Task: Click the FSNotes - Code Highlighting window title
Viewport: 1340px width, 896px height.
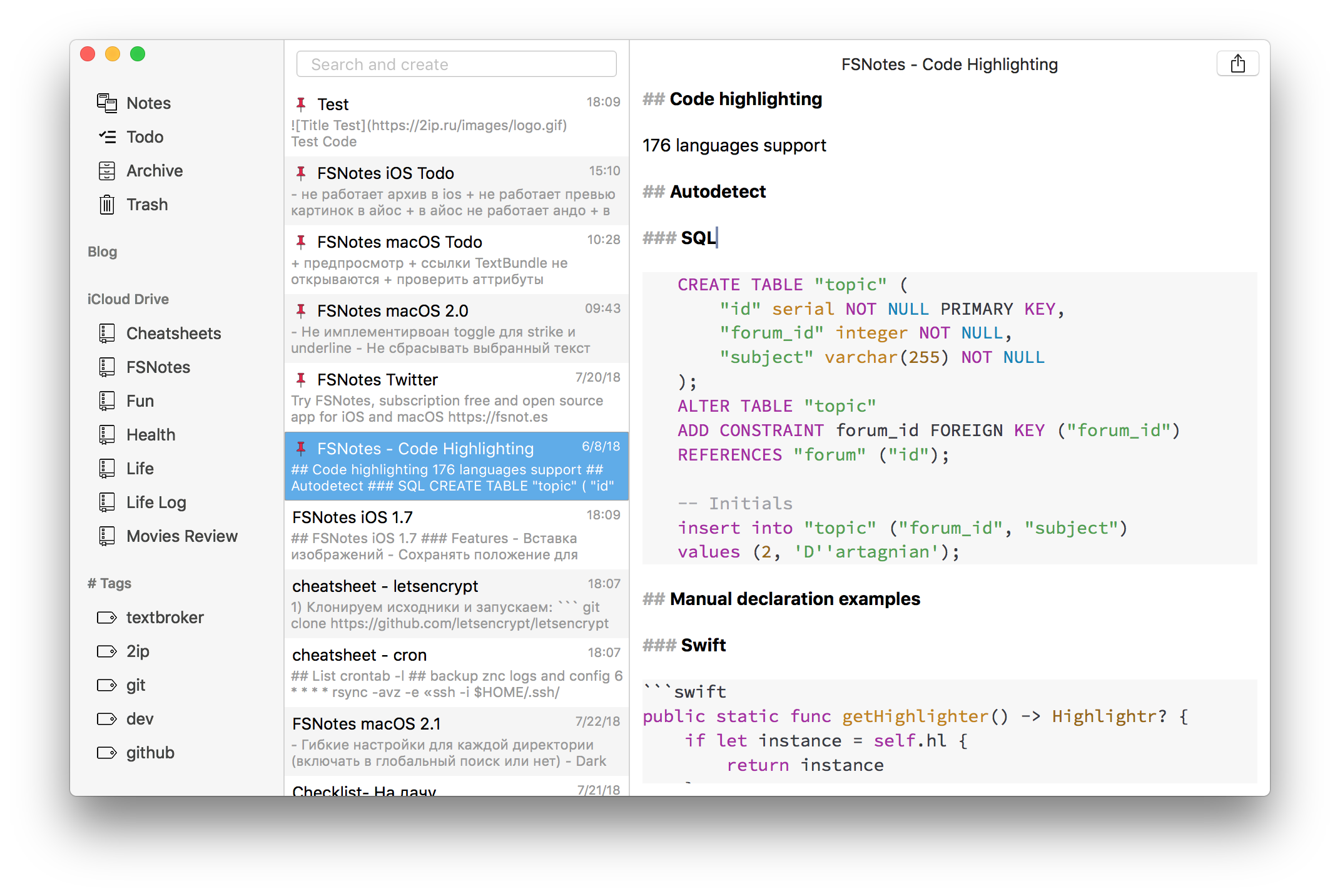Action: coord(949,64)
